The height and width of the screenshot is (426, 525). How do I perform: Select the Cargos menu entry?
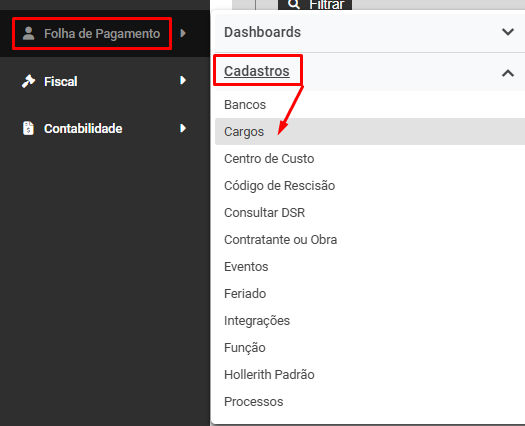point(370,132)
